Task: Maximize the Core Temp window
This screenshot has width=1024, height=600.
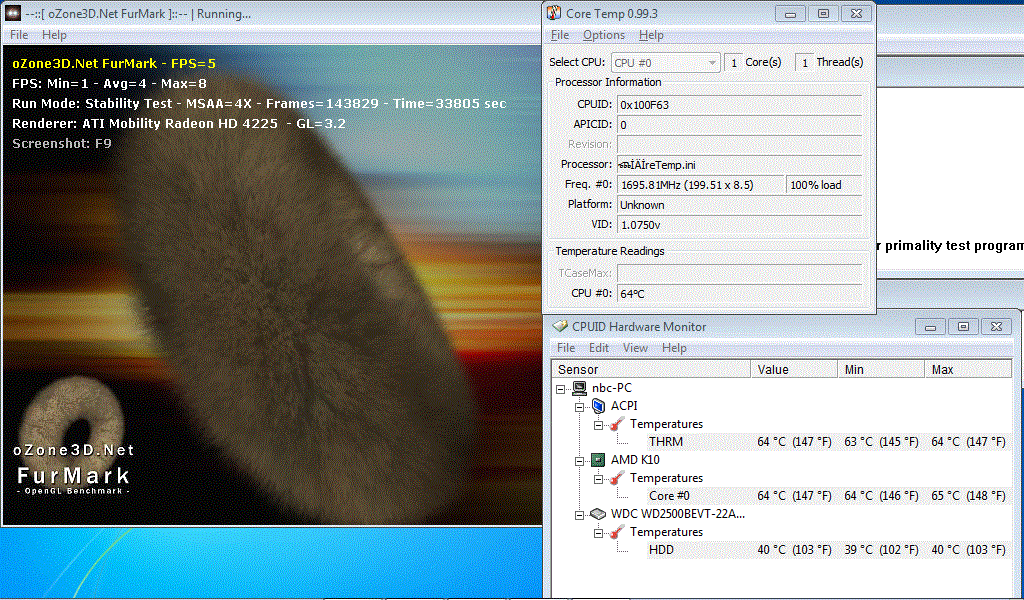Action: 823,13
